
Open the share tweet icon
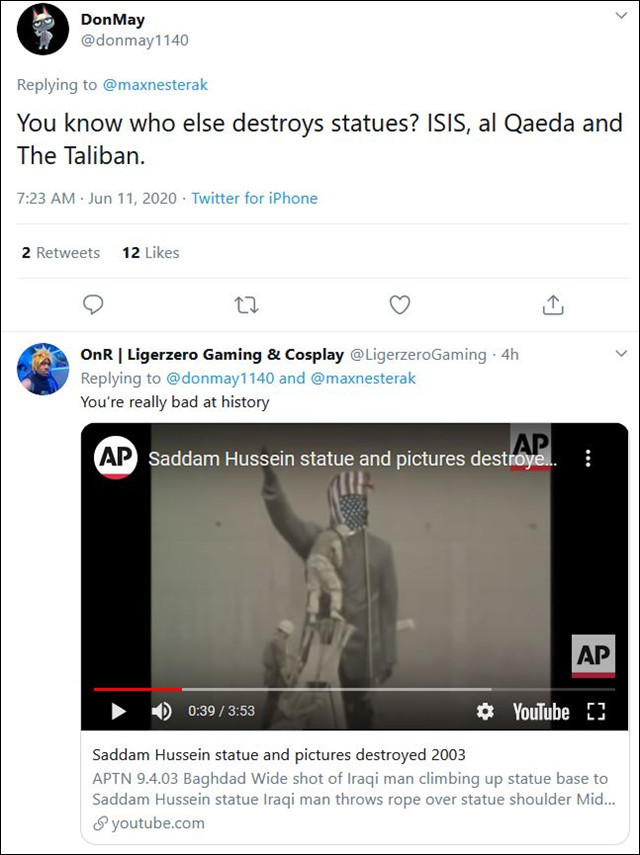click(x=553, y=304)
